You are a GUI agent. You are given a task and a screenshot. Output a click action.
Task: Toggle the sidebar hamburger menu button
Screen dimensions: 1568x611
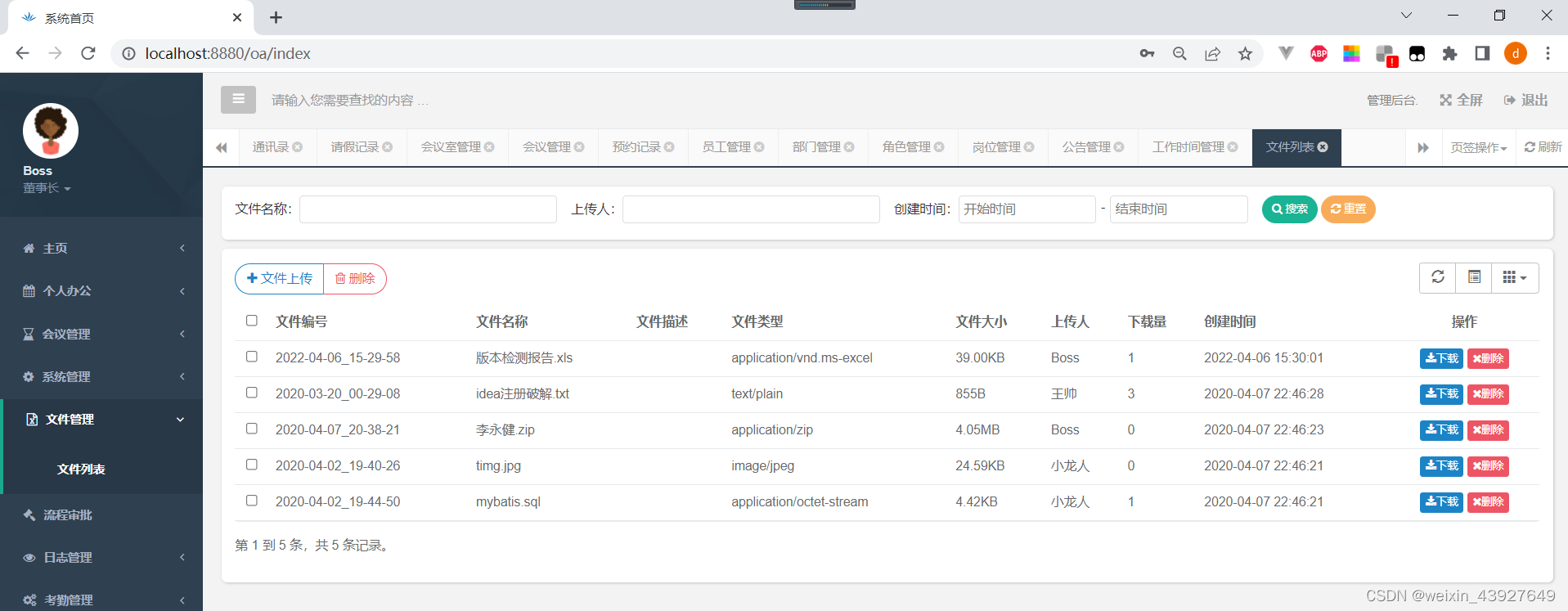point(238,99)
